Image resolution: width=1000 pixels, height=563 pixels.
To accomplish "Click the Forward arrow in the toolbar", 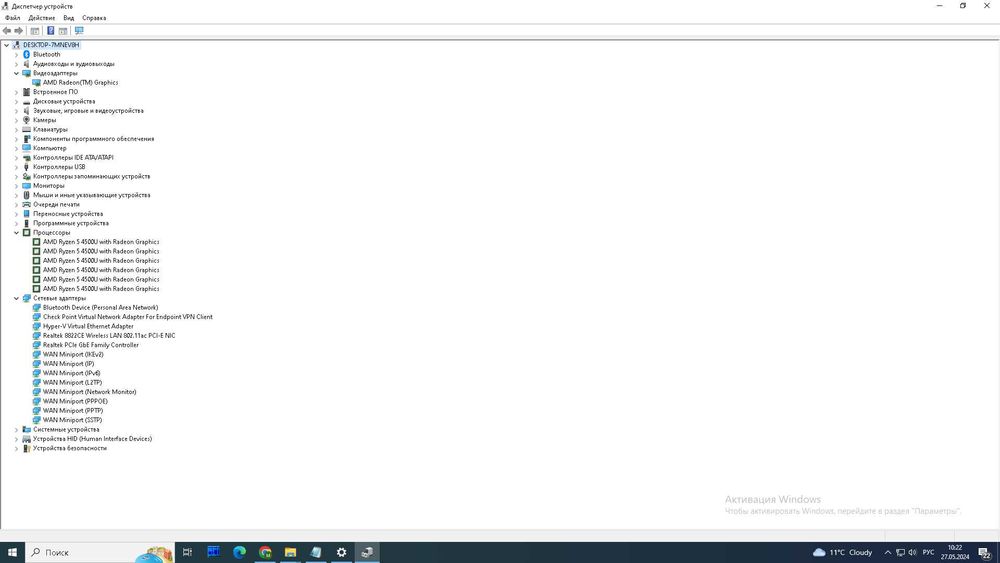I will tap(18, 31).
